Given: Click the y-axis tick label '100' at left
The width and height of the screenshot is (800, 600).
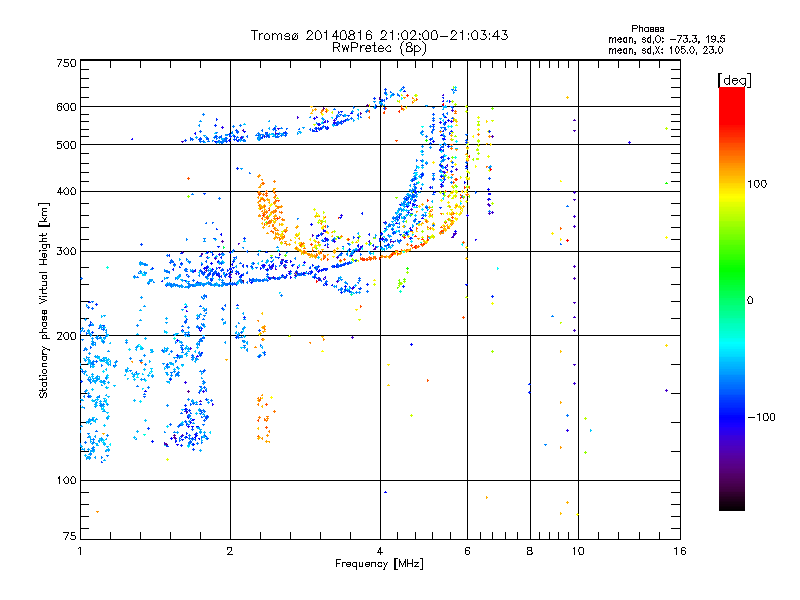Looking at the screenshot, I should 66,481.
